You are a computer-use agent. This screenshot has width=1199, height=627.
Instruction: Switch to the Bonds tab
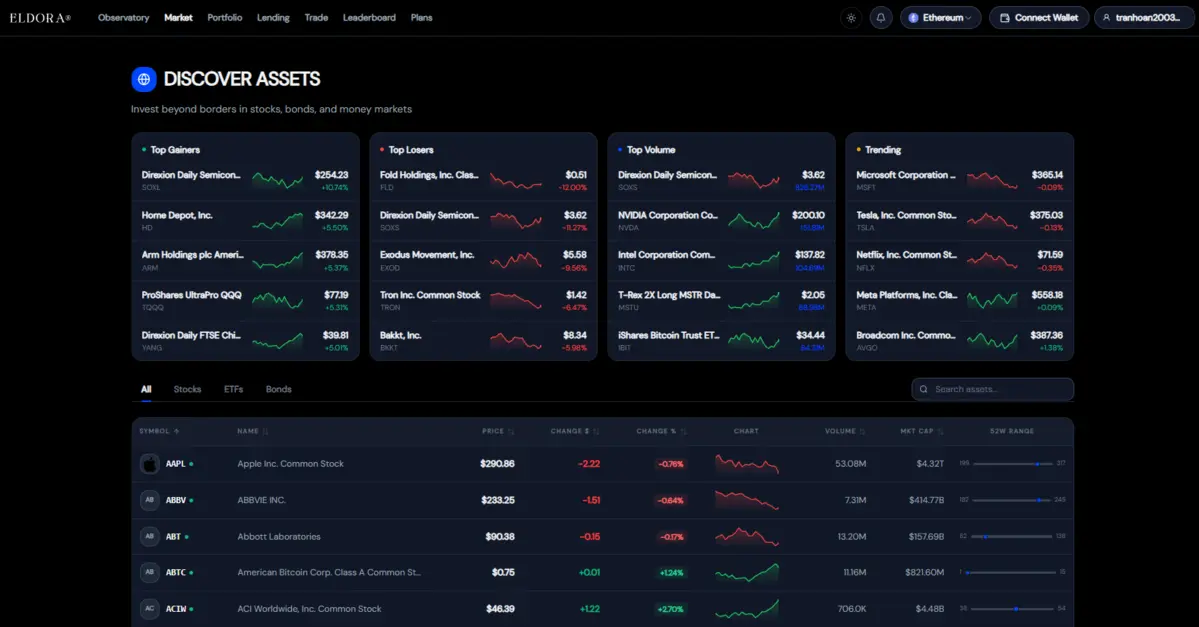click(278, 389)
